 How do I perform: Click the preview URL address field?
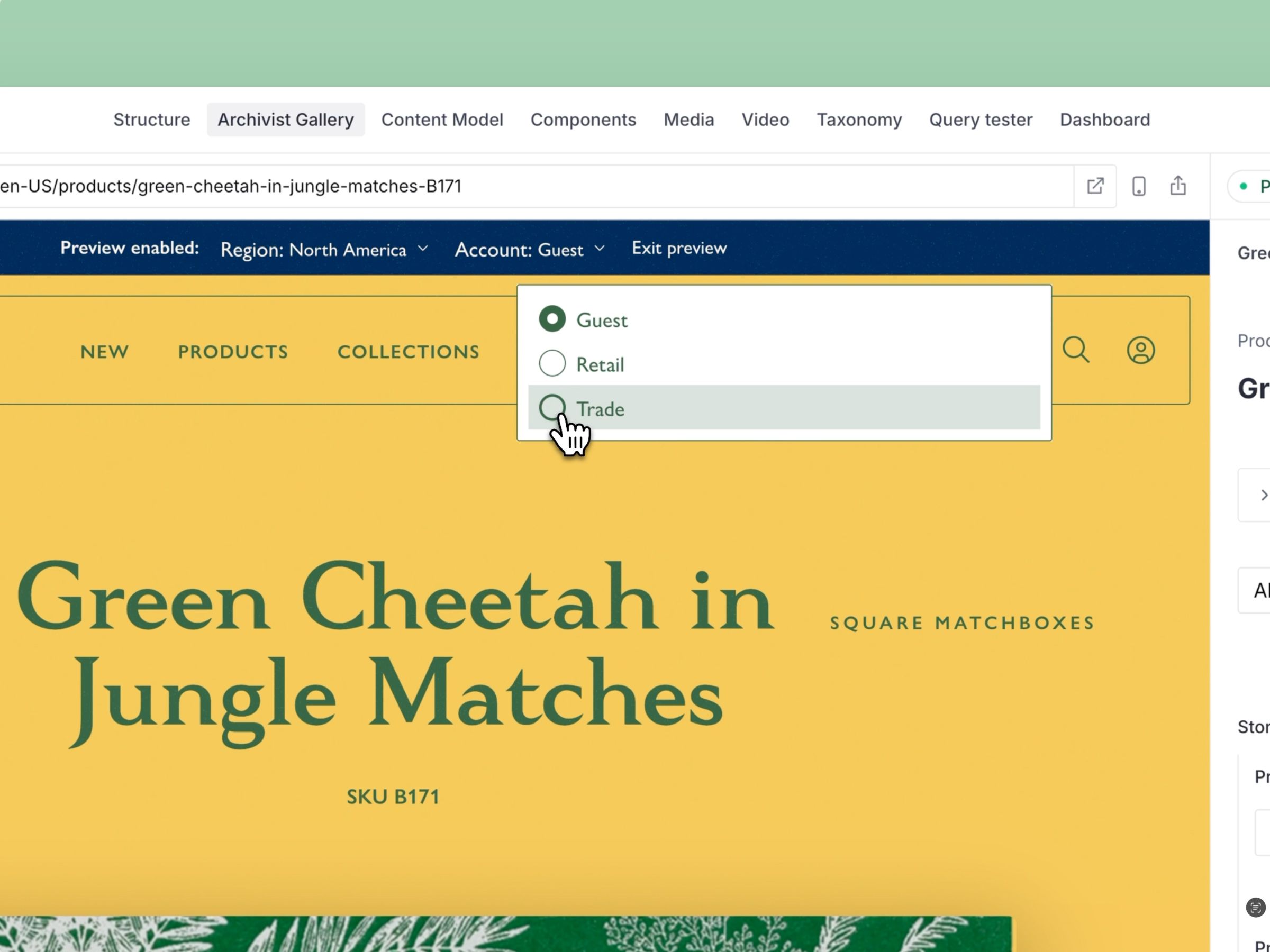536,186
